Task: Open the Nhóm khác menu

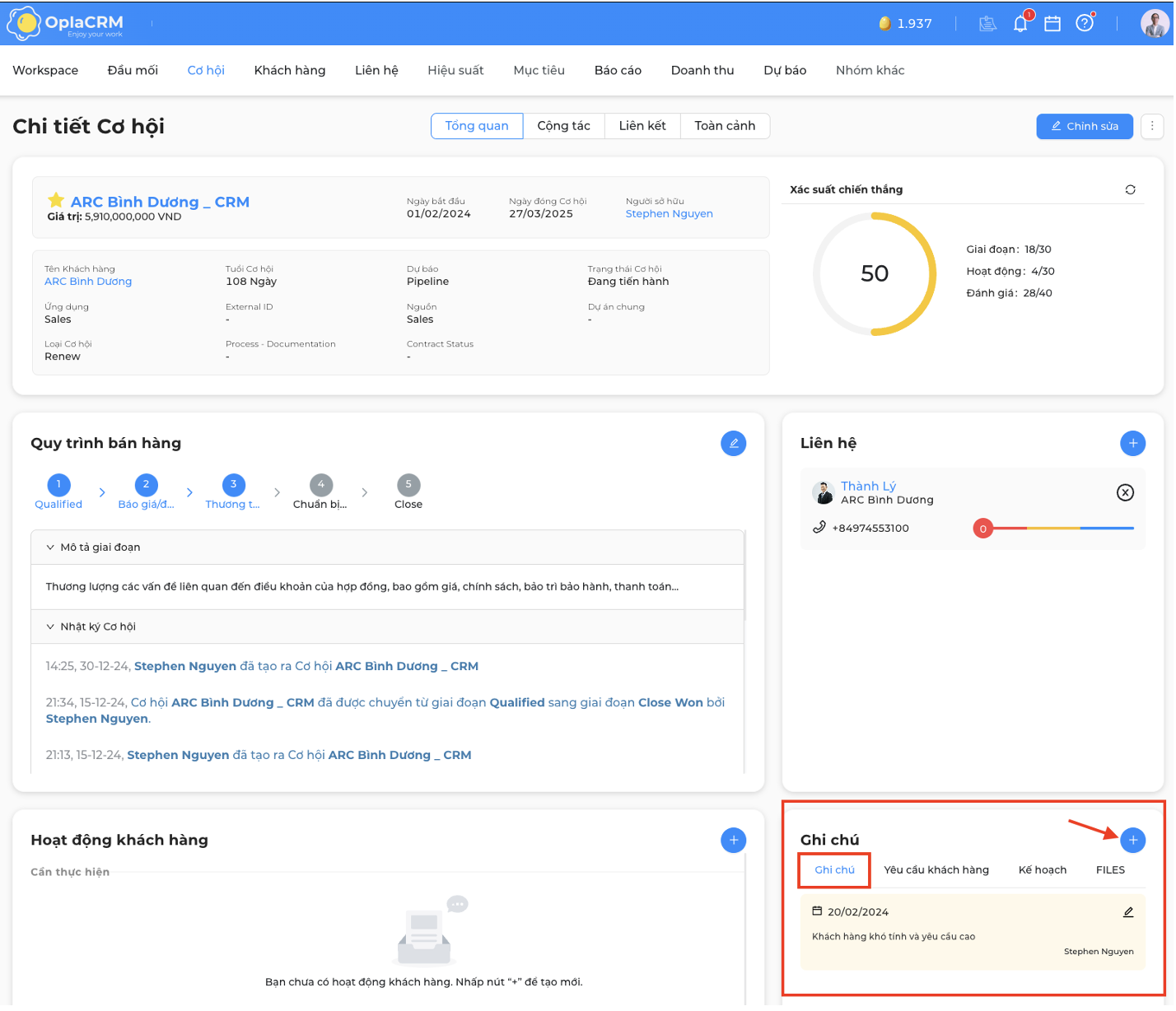Action: (x=870, y=71)
